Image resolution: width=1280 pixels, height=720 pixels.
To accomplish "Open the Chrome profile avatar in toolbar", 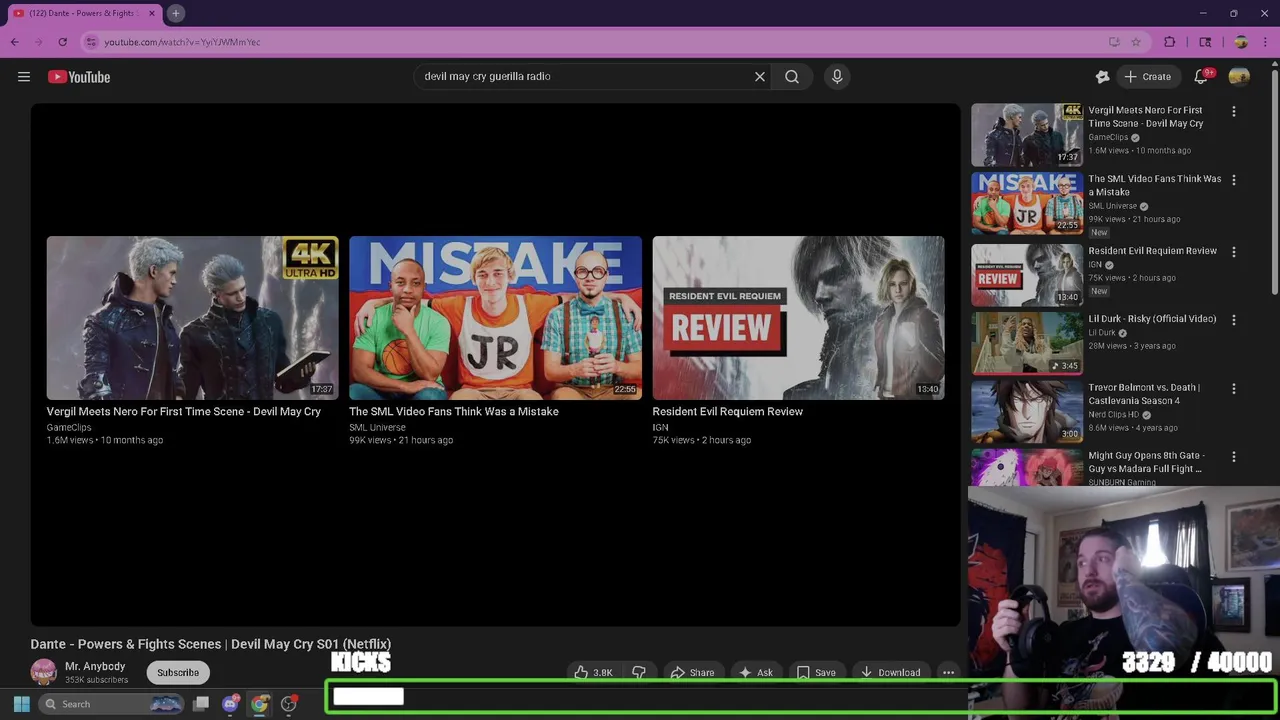I will (x=1241, y=42).
